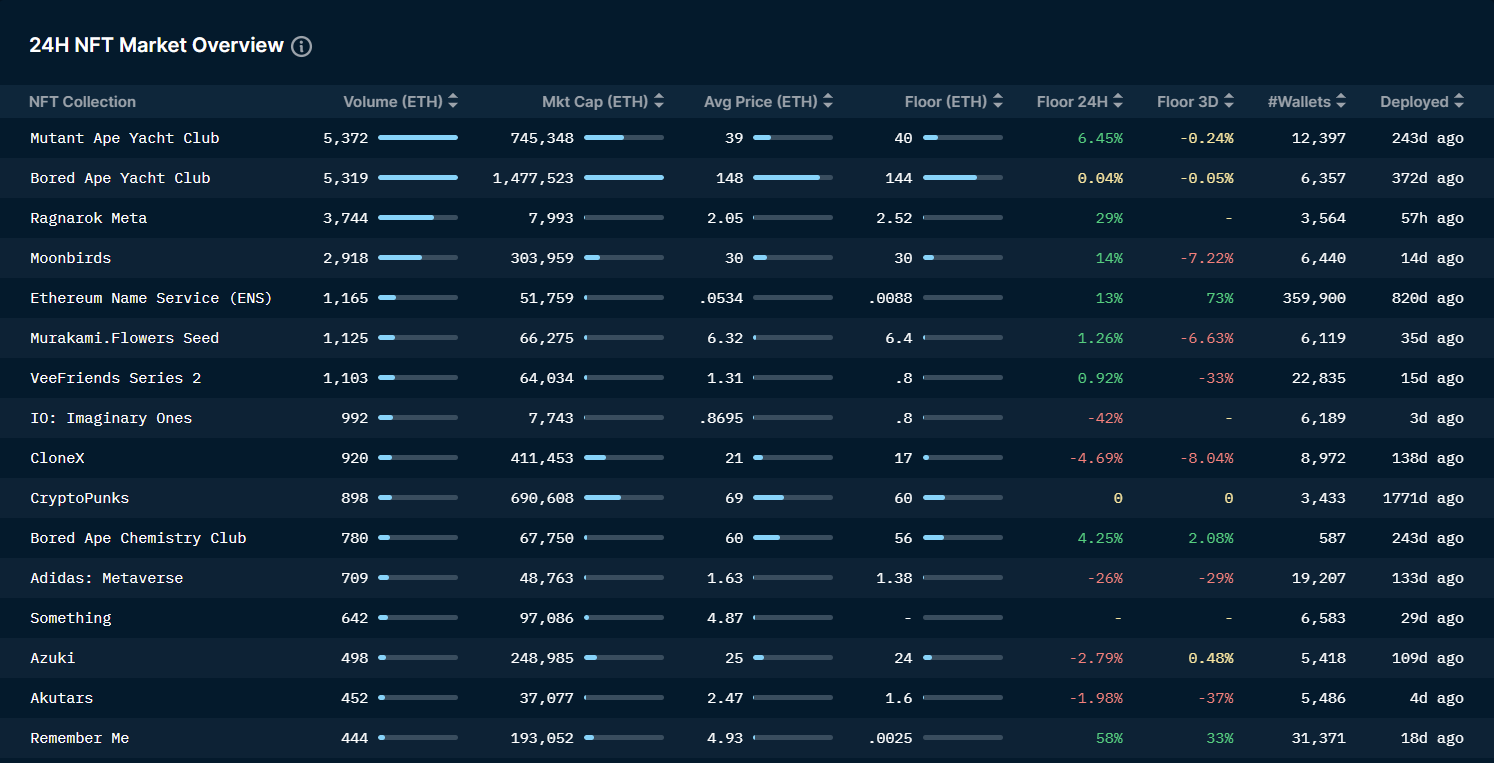The height and width of the screenshot is (763, 1494).
Task: Sort by Floor (ETH) arrows icon
Action: tap(998, 101)
